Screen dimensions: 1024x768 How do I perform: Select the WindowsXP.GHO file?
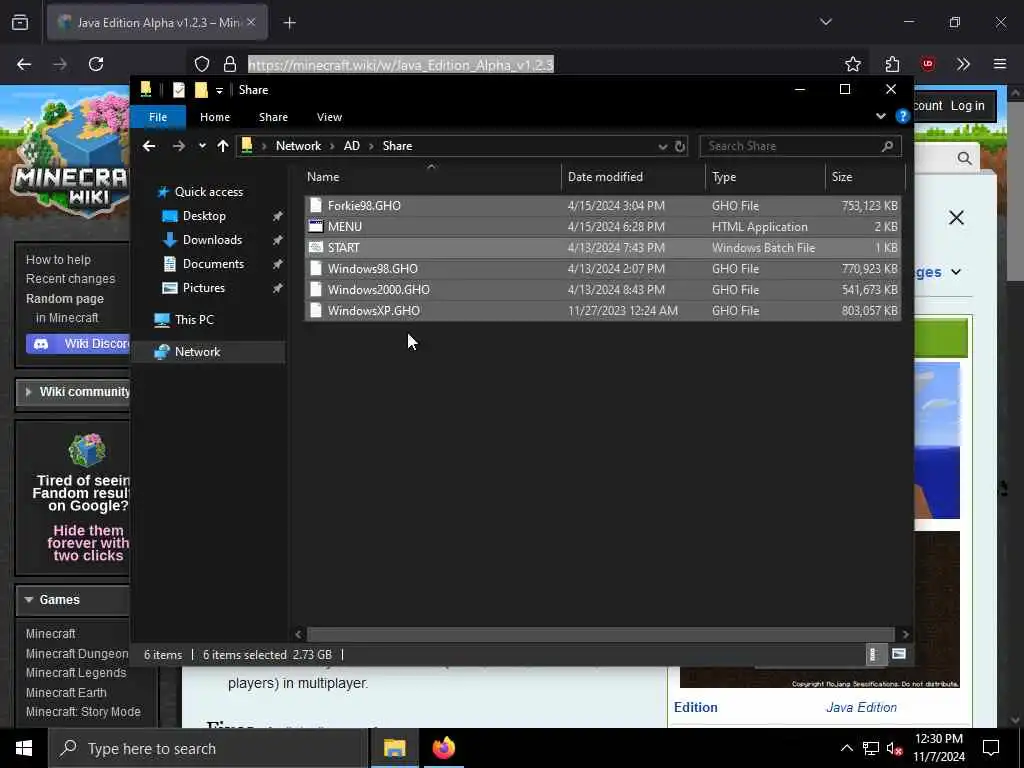point(602,310)
